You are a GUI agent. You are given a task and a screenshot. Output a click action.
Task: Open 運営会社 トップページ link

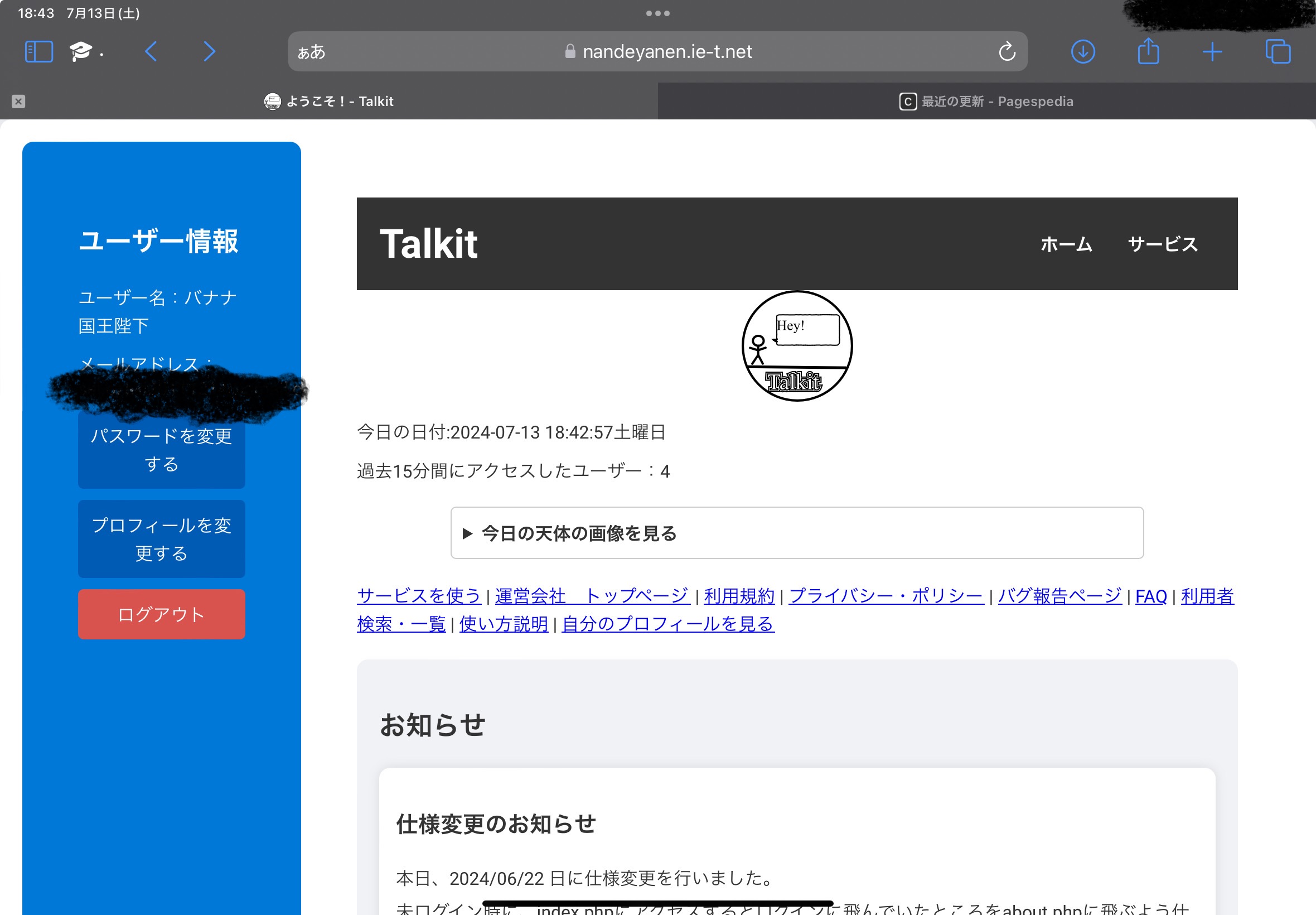(592, 596)
